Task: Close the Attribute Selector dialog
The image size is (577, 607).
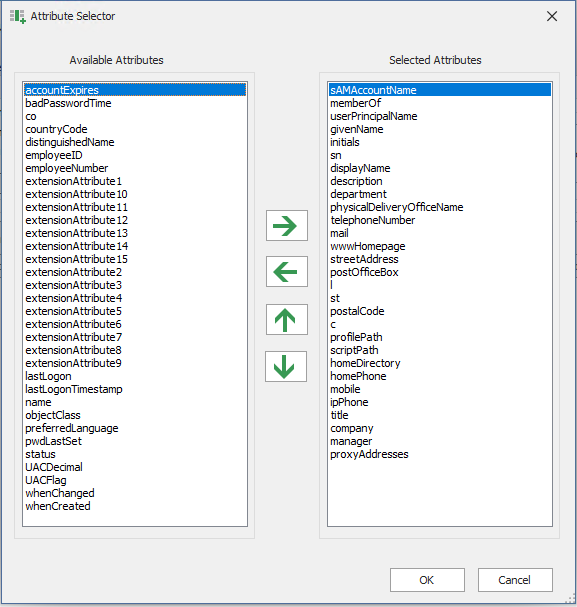Action: [552, 16]
